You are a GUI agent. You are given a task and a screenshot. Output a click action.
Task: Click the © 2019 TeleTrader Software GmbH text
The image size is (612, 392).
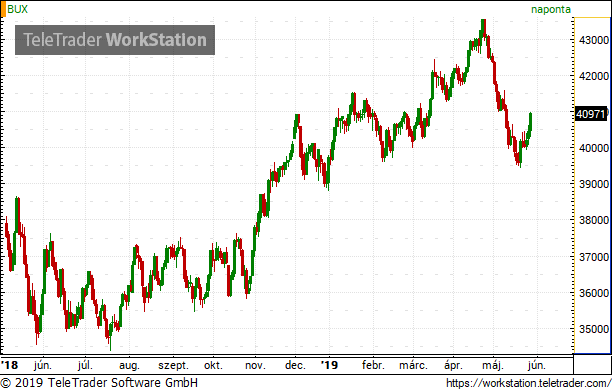click(99, 383)
